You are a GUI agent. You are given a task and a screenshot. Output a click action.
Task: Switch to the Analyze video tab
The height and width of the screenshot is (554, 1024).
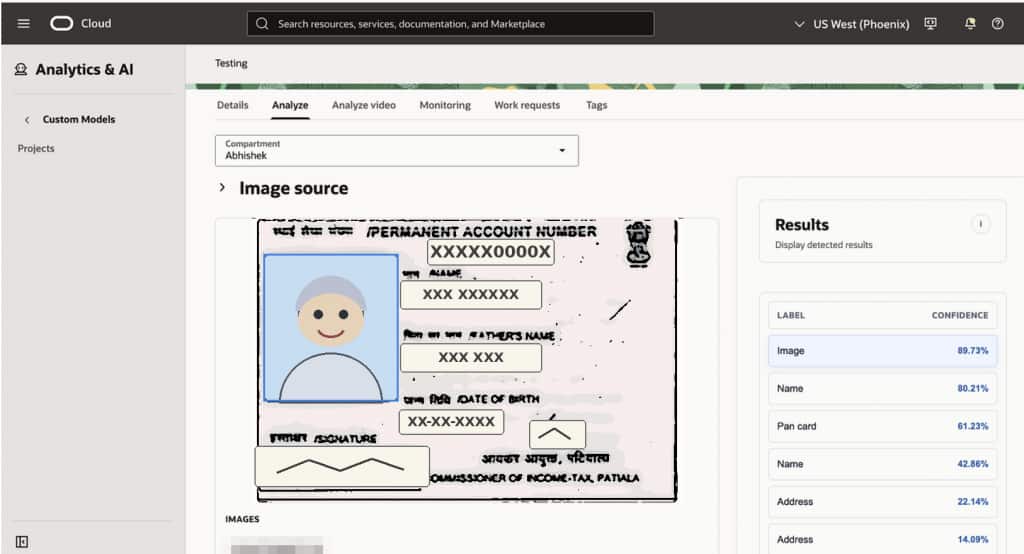click(x=364, y=105)
